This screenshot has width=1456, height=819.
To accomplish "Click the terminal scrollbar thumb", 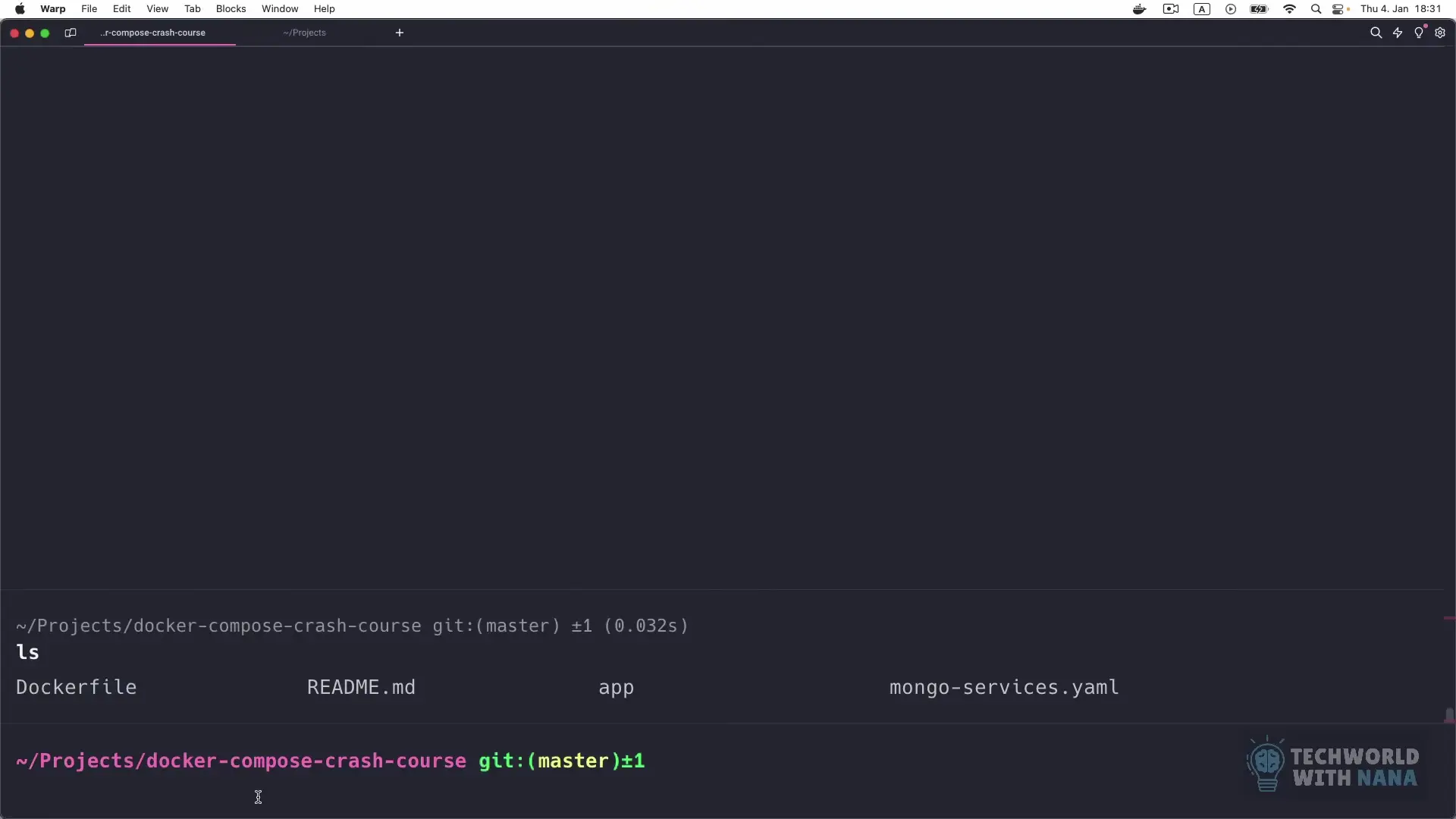I will (1449, 715).
